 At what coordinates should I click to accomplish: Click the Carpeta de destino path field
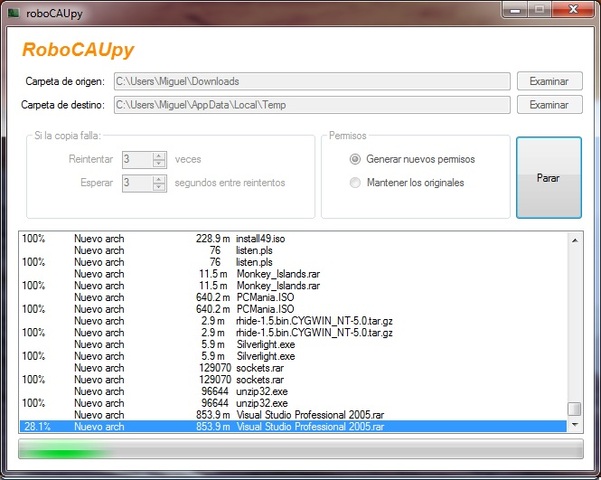(x=312, y=105)
